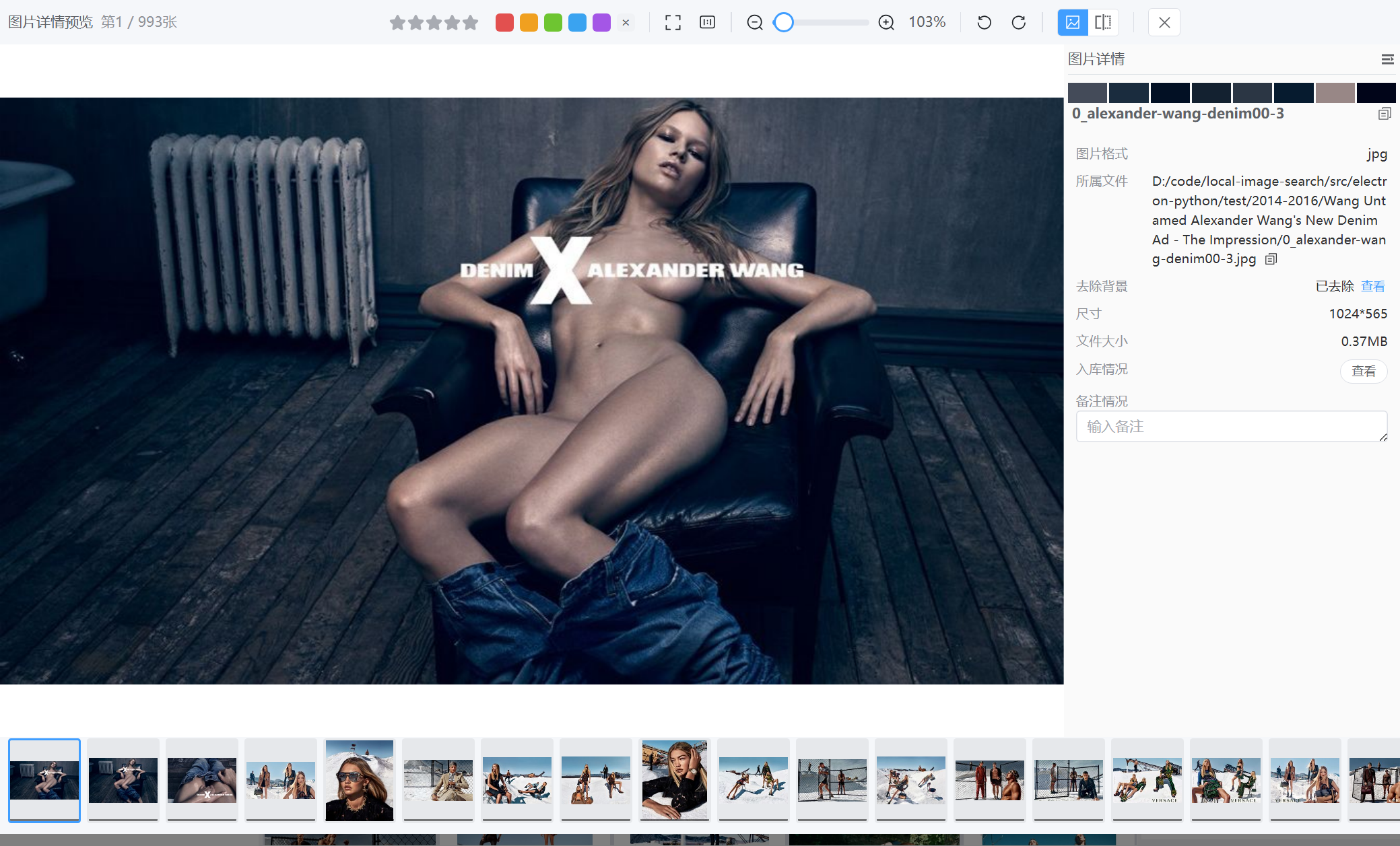
Task: Switch to split compare view mode
Action: [1103, 22]
